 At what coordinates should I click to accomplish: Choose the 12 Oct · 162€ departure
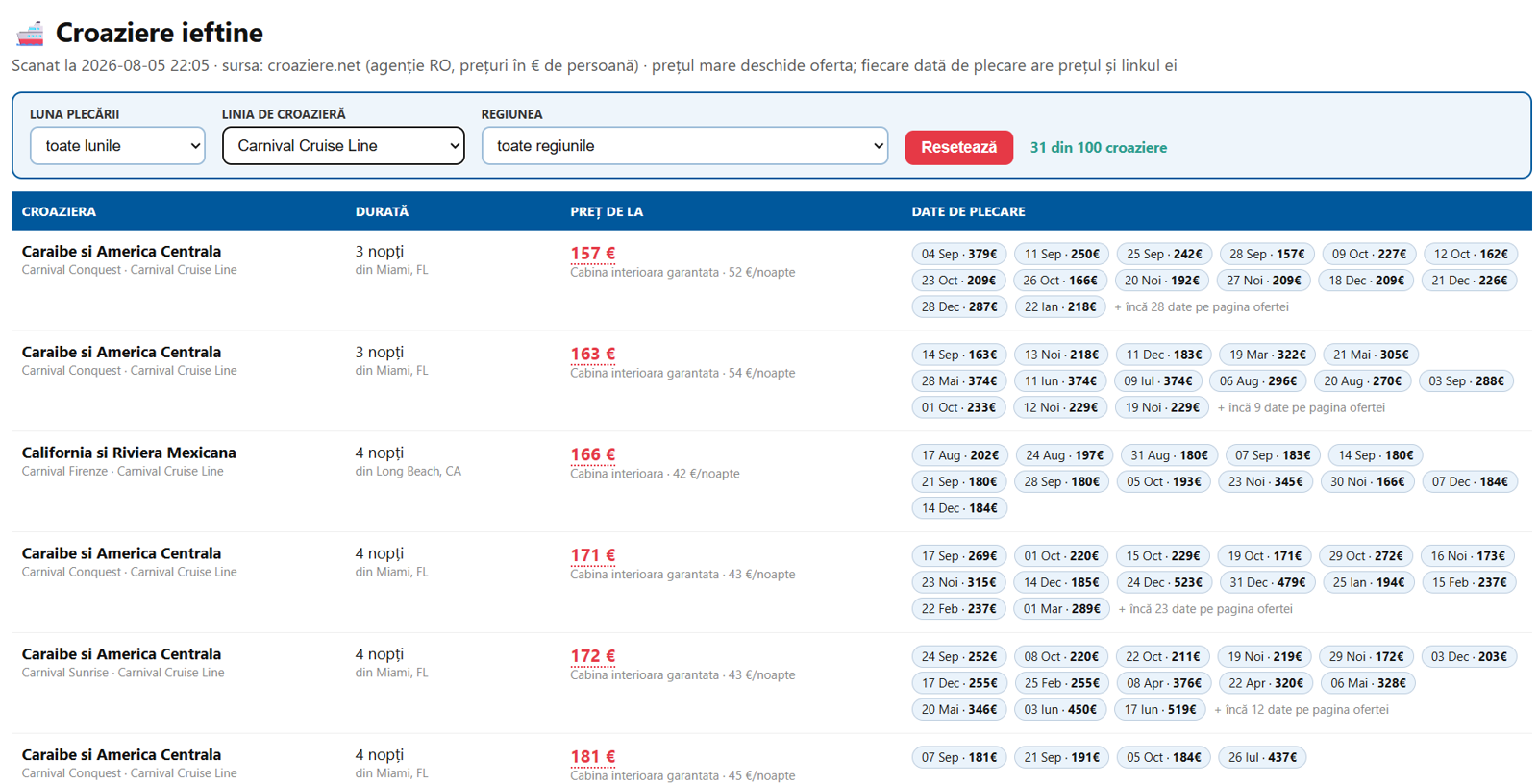pyautogui.click(x=1471, y=254)
